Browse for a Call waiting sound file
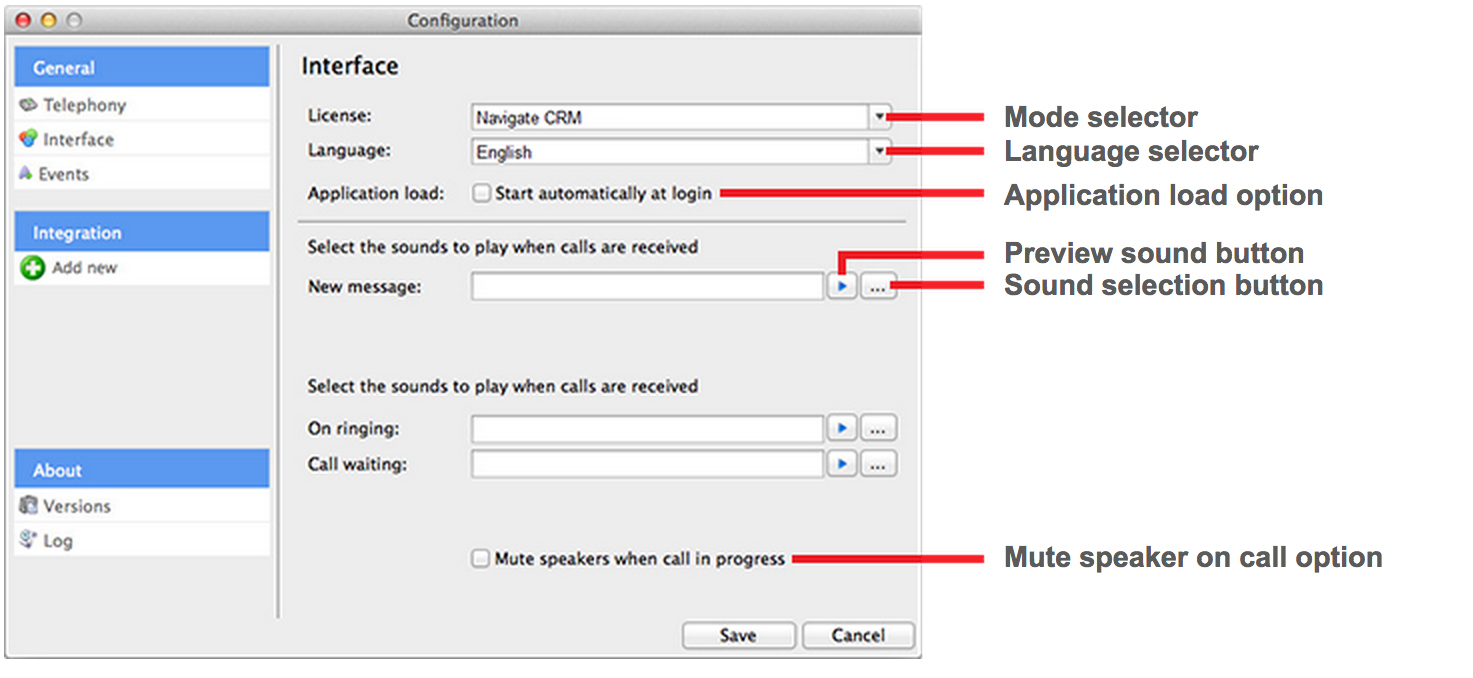 (878, 464)
